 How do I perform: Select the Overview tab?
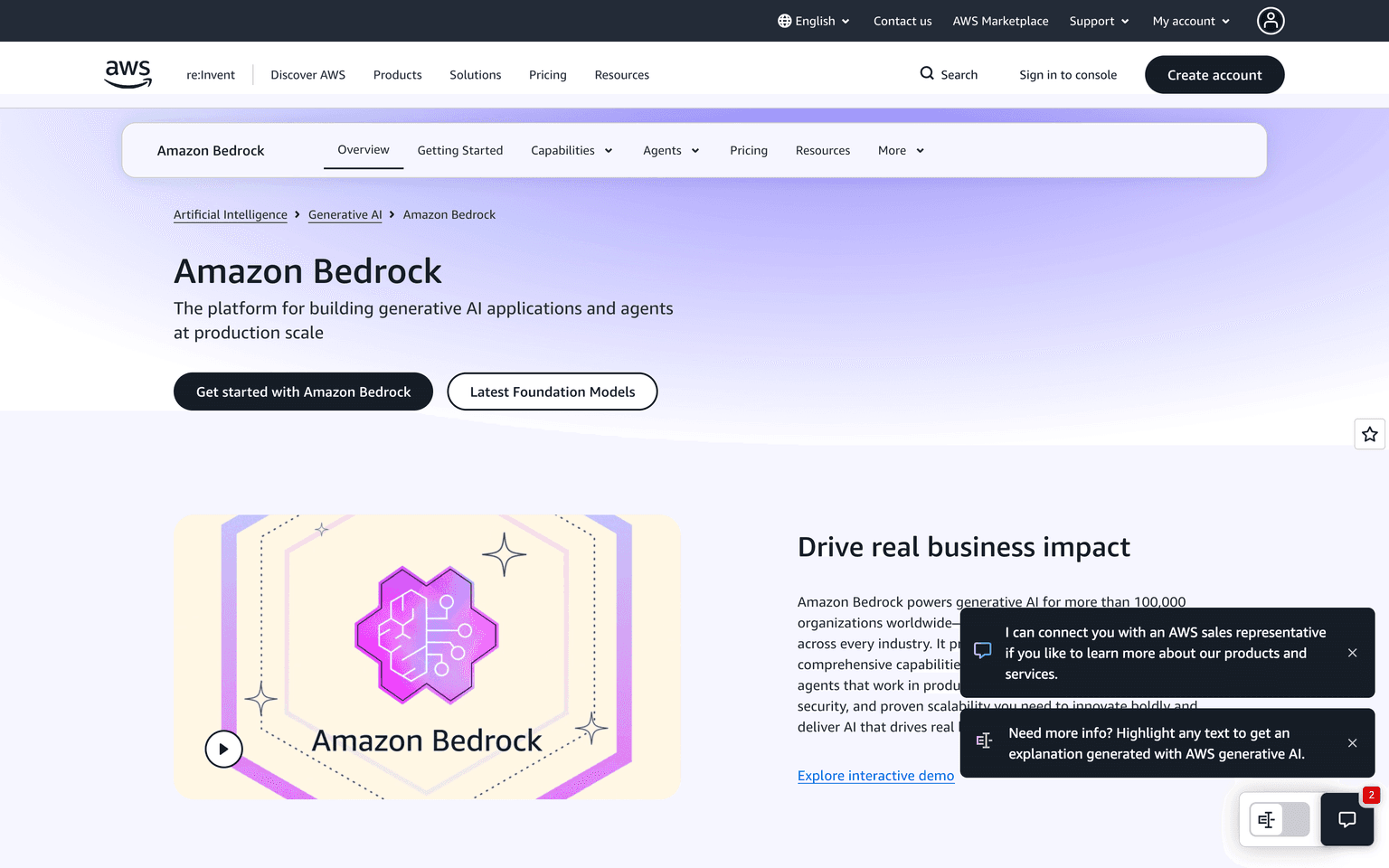(x=364, y=150)
